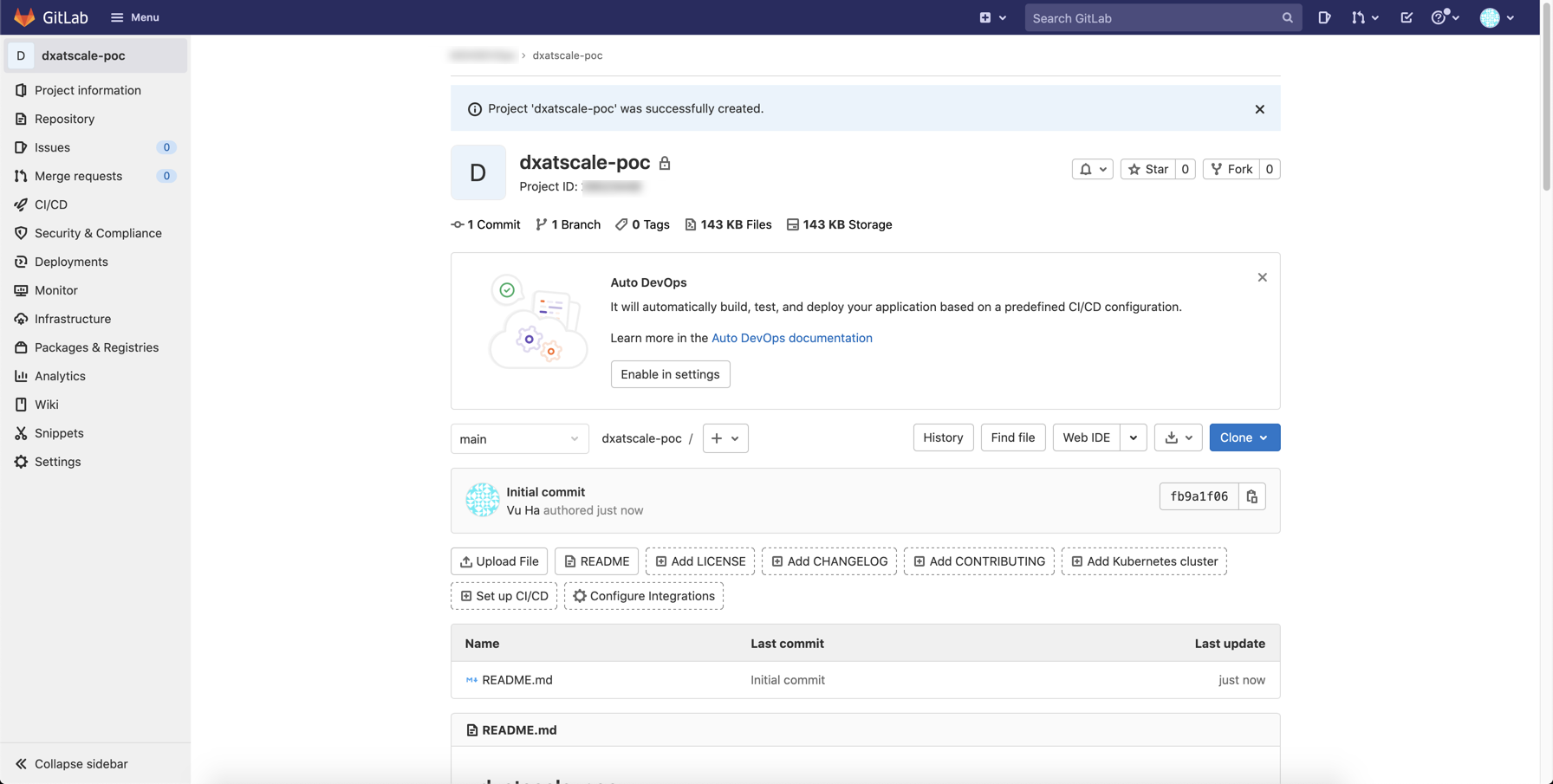Star the project
Image resolution: width=1553 pixels, height=784 pixels.
[x=1148, y=169]
